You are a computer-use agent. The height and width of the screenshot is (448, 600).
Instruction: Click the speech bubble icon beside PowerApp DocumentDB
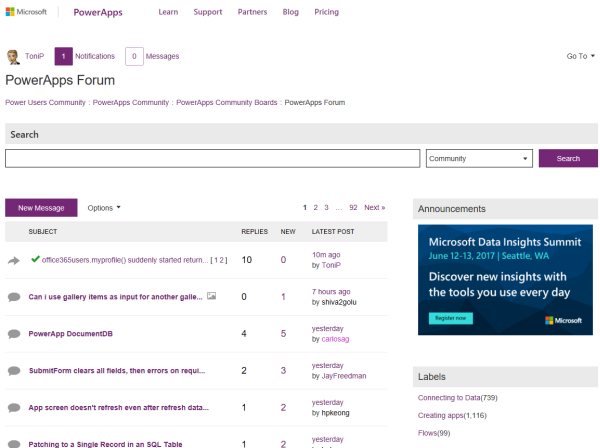[14, 334]
